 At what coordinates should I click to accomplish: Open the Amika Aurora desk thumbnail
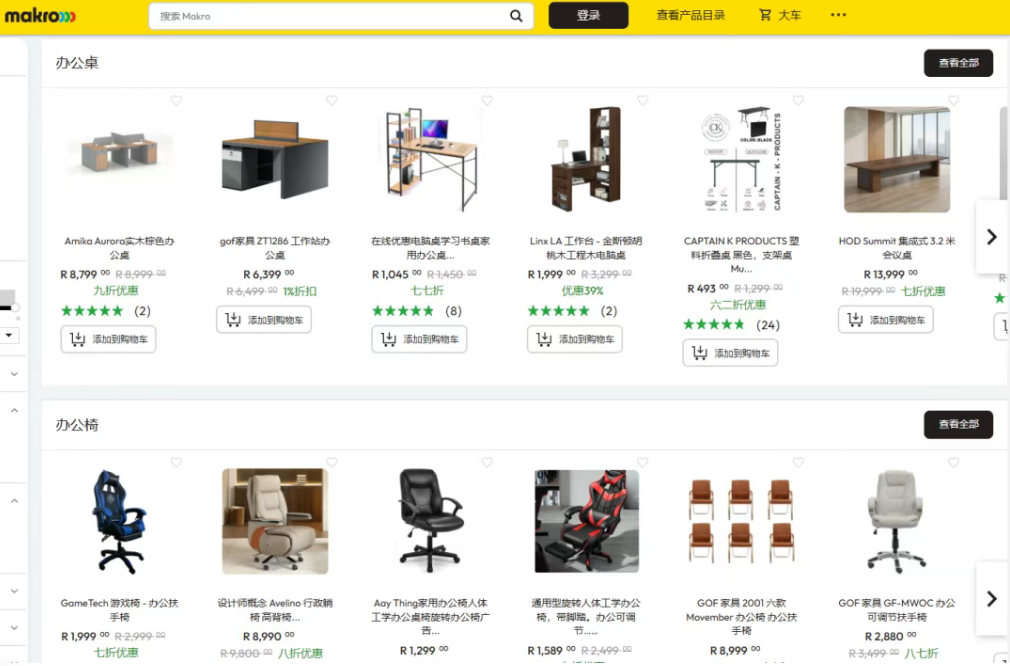(120, 155)
